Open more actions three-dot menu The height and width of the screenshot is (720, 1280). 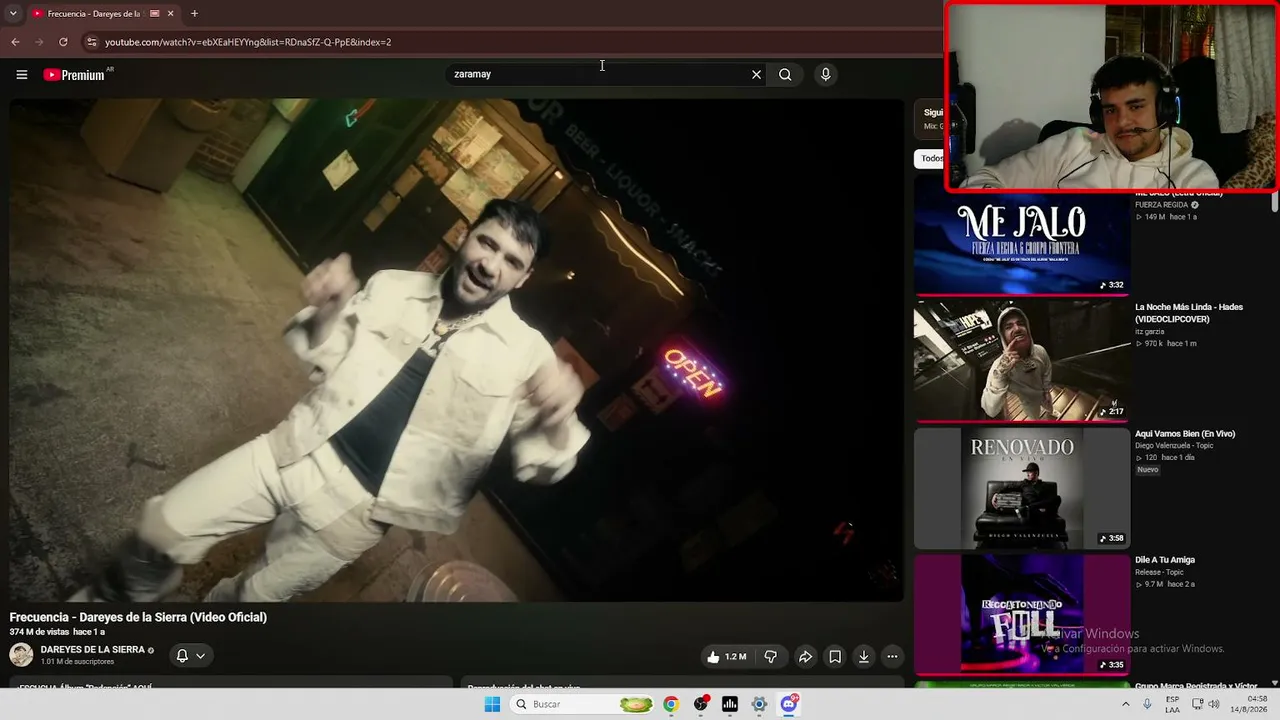pos(892,657)
